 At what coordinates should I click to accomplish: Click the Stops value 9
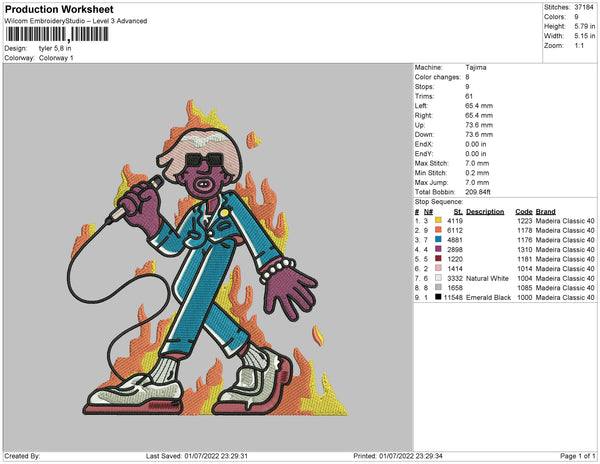pos(467,86)
